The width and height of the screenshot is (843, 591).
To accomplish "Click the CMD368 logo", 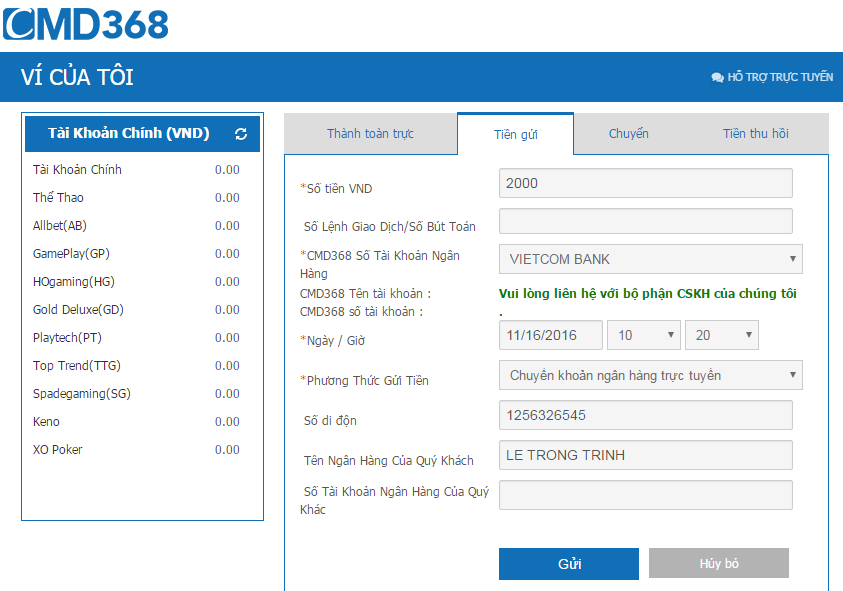I will point(86,24).
